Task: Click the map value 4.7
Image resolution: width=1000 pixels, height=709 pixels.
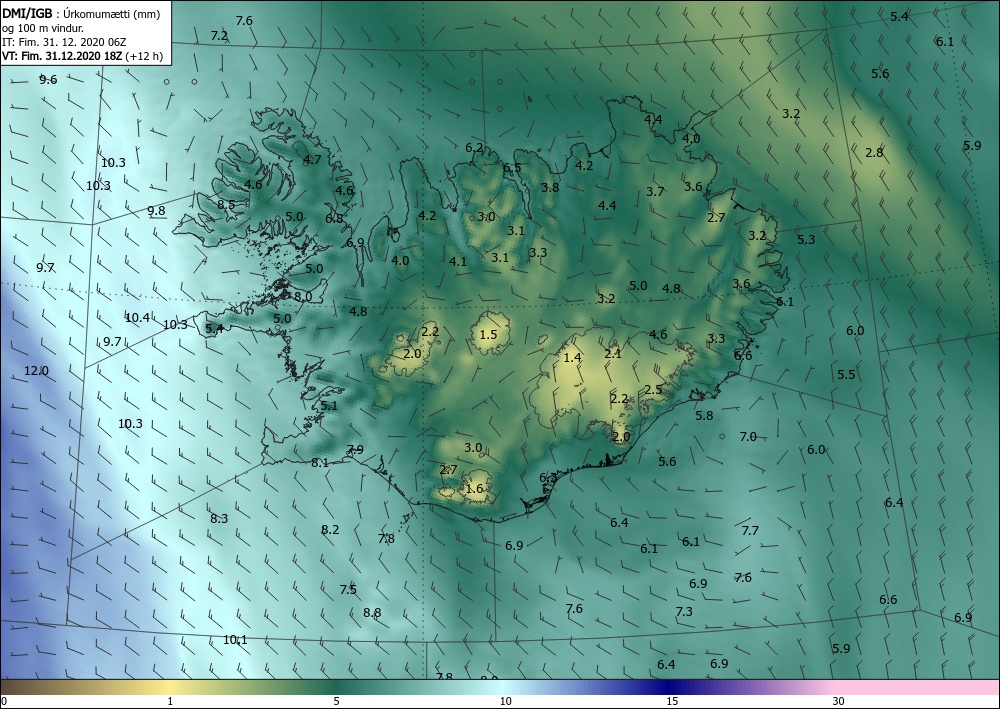Action: pos(312,159)
